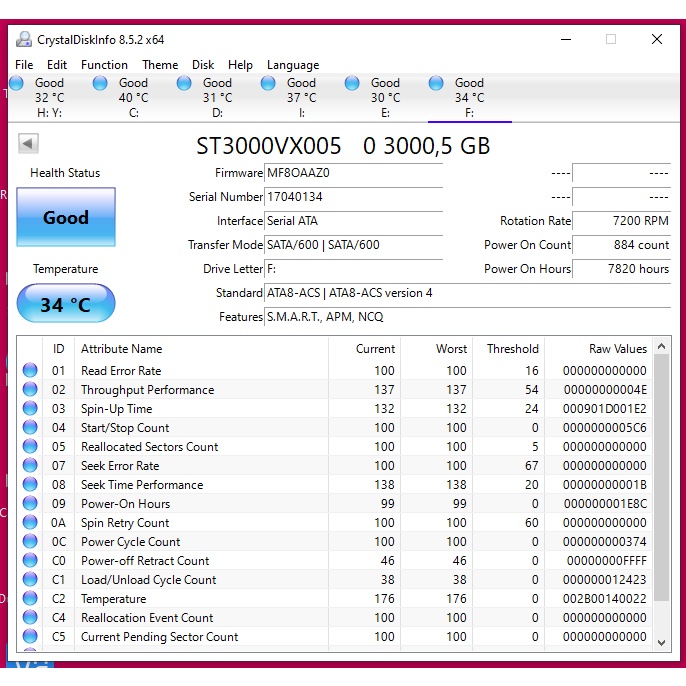686x686 pixels.
Task: Click the Standard field ATA8-ACS
Action: 467,293
